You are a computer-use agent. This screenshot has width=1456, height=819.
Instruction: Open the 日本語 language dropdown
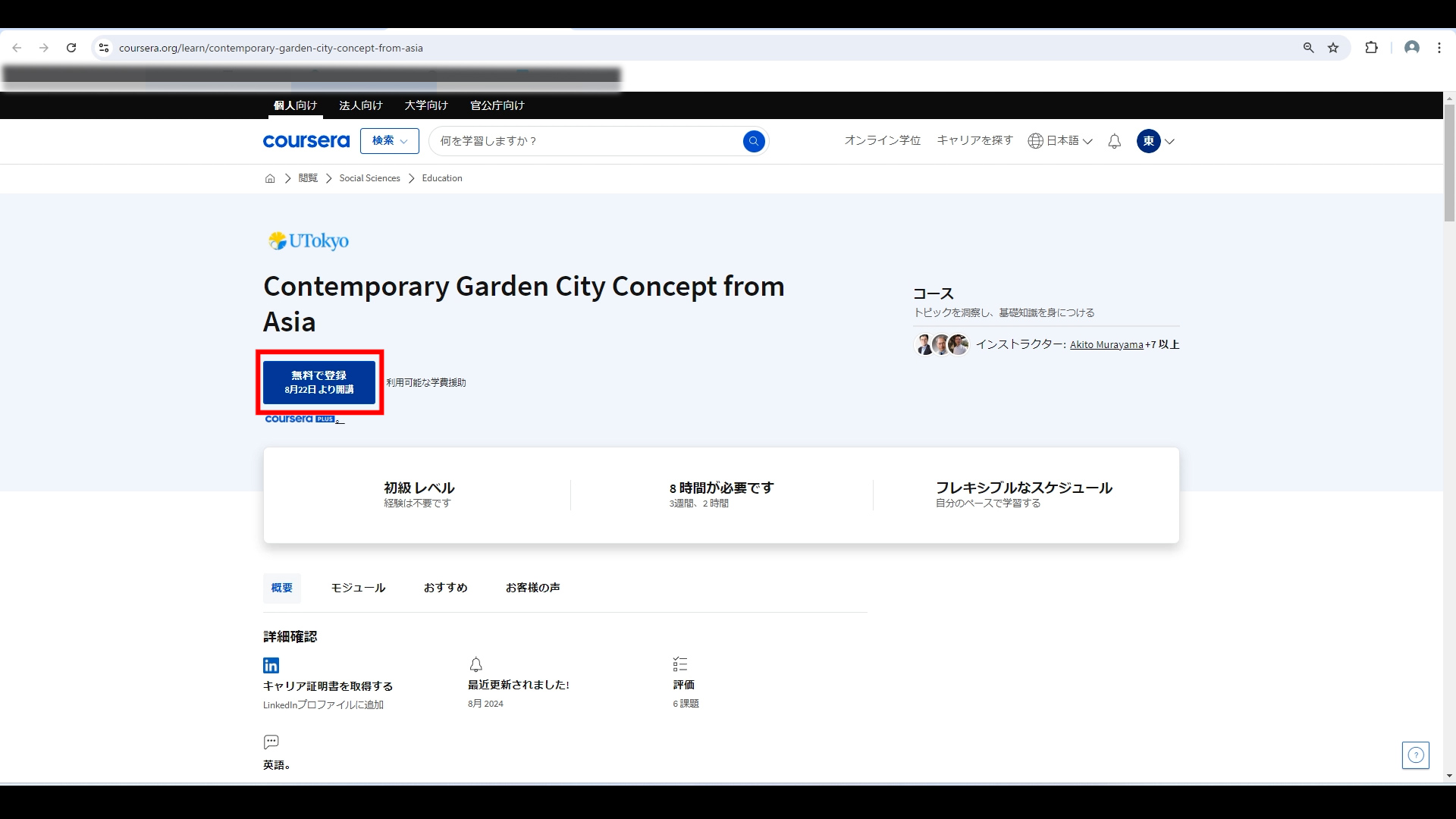coord(1060,141)
